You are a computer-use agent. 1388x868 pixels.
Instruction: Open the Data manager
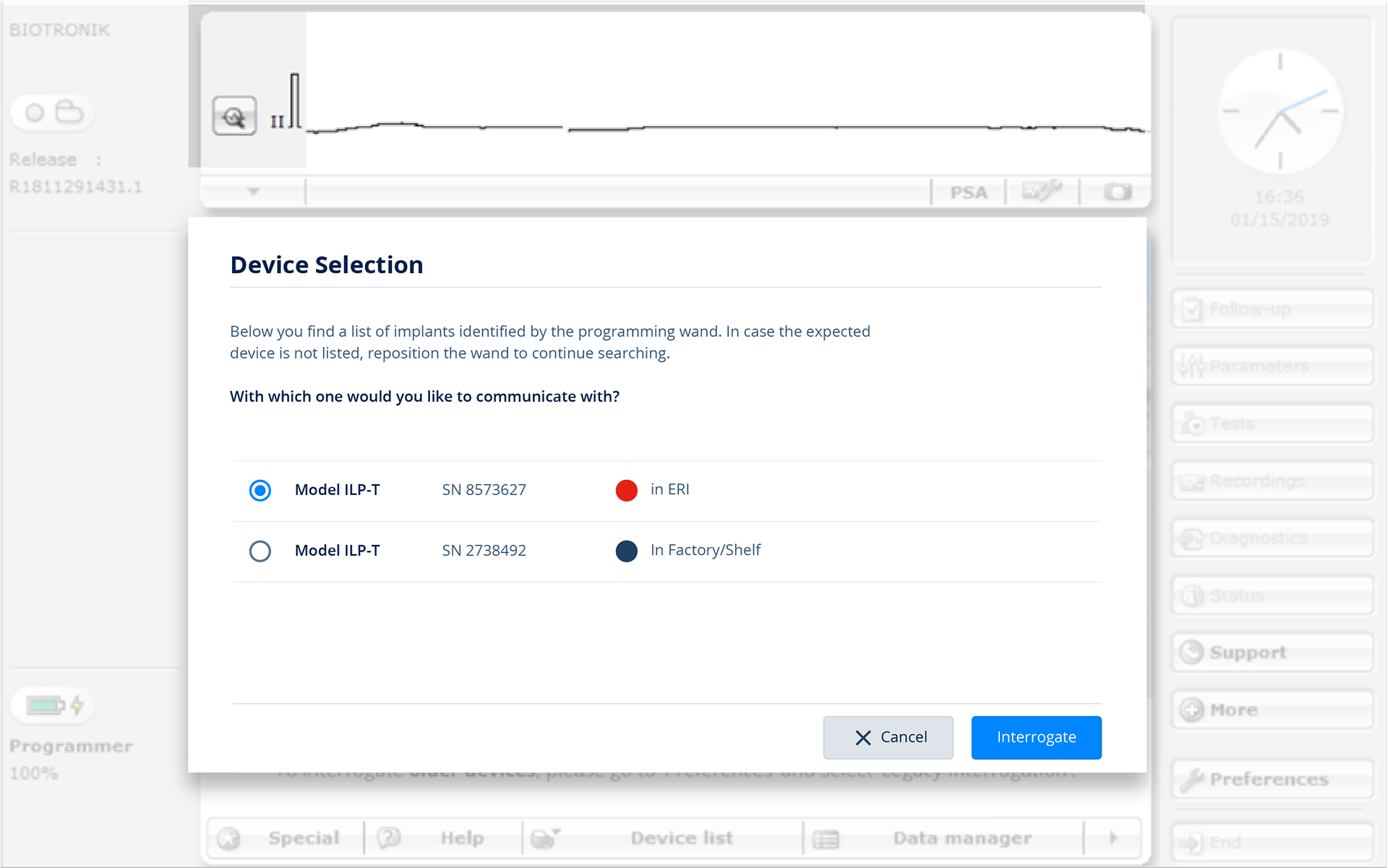tap(943, 838)
